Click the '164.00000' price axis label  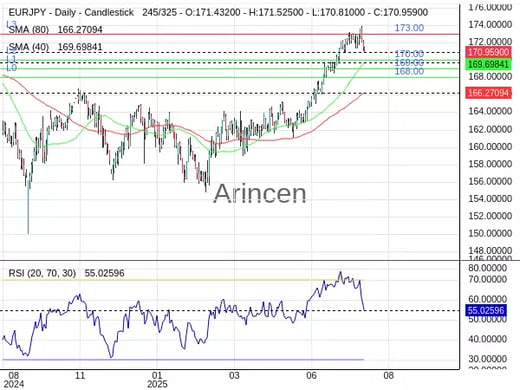pyautogui.click(x=490, y=111)
